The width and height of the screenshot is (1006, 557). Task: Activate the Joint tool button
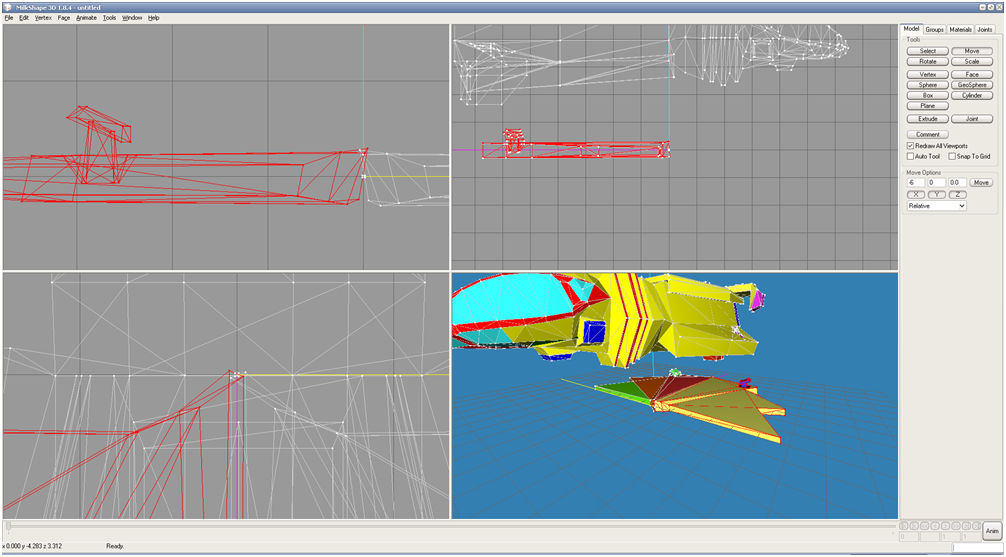click(972, 119)
